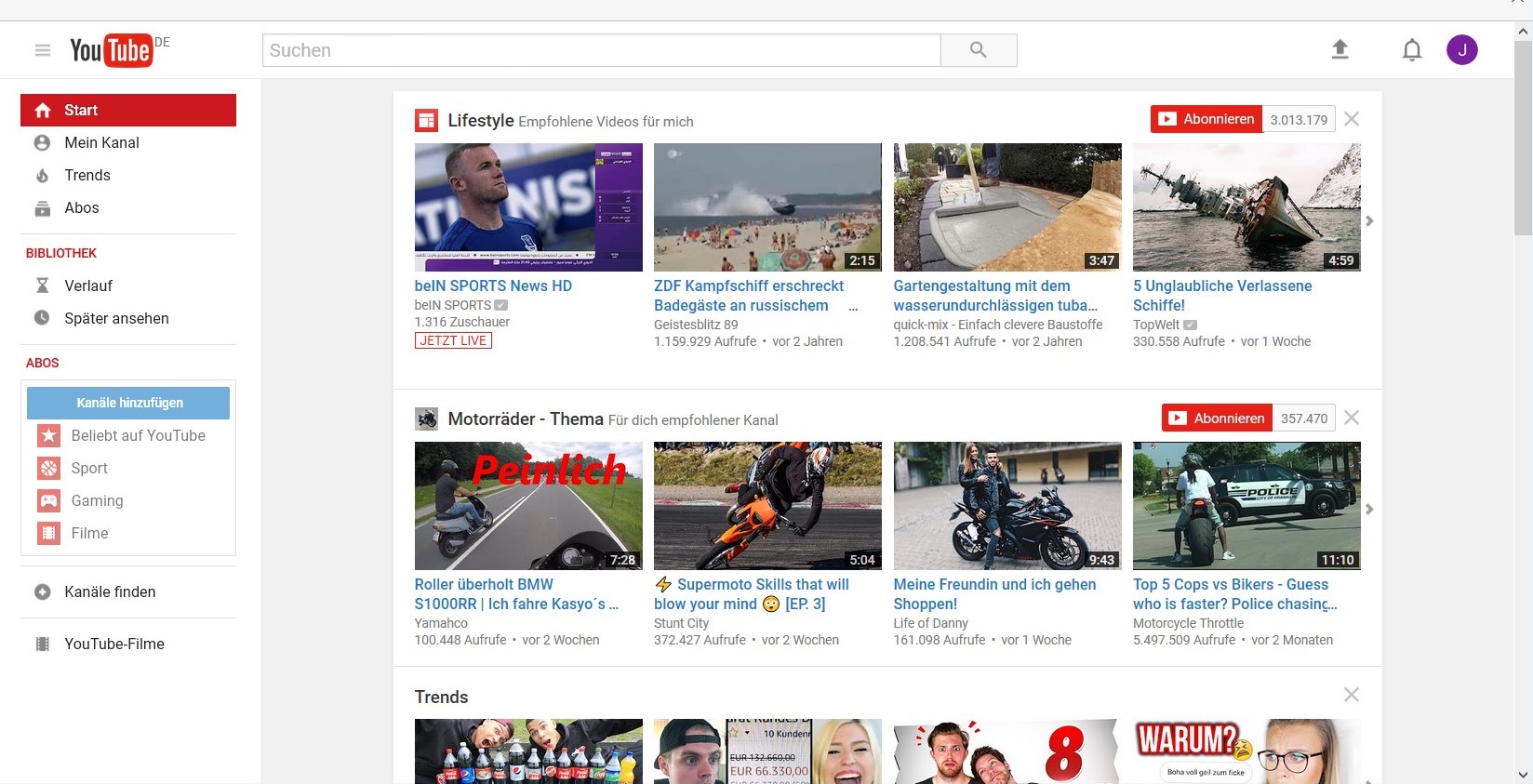Open the hamburger guide menu
This screenshot has height=784, width=1533.
pos(43,50)
